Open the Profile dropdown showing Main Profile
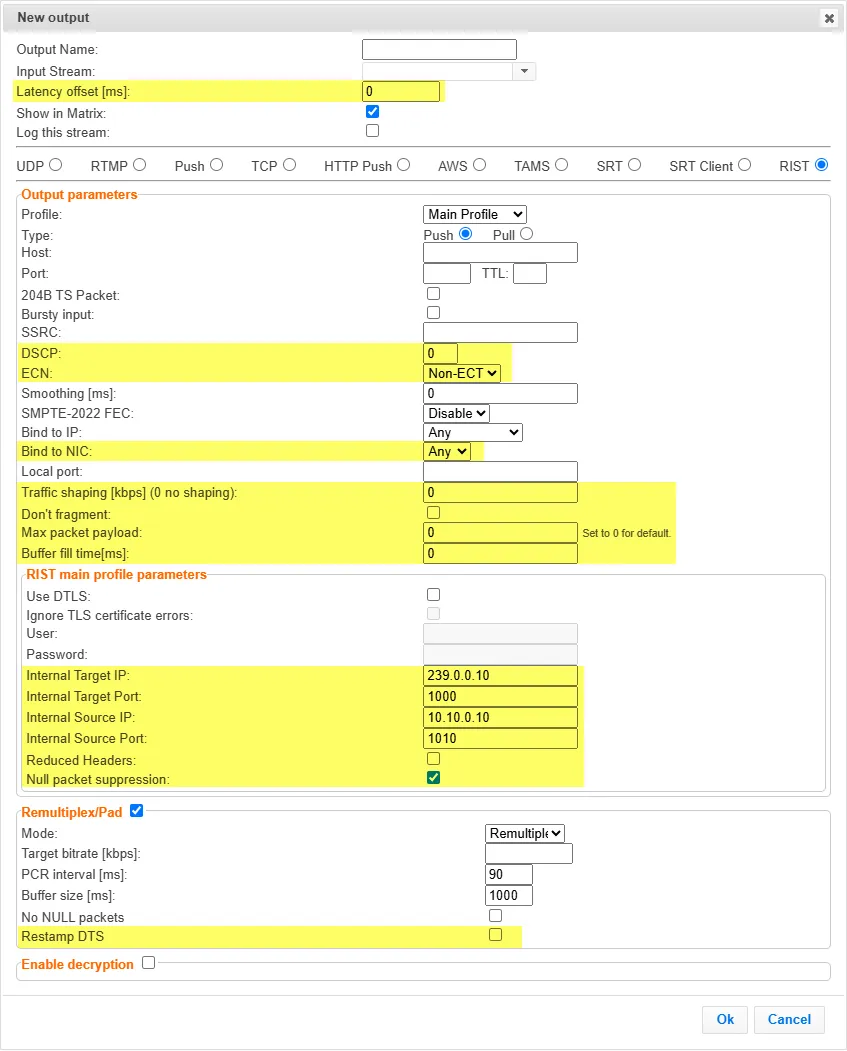The image size is (847, 1051). [475, 214]
